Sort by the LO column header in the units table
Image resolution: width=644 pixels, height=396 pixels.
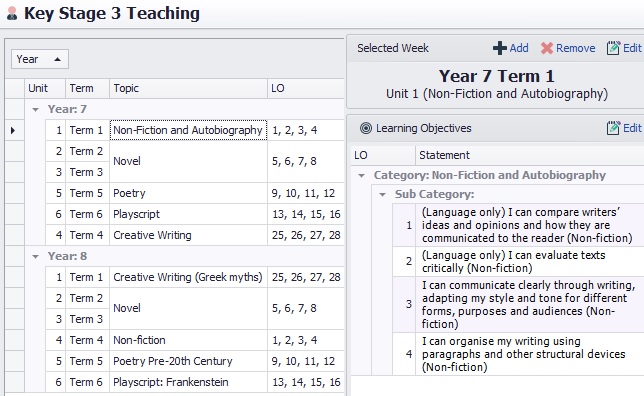click(306, 88)
